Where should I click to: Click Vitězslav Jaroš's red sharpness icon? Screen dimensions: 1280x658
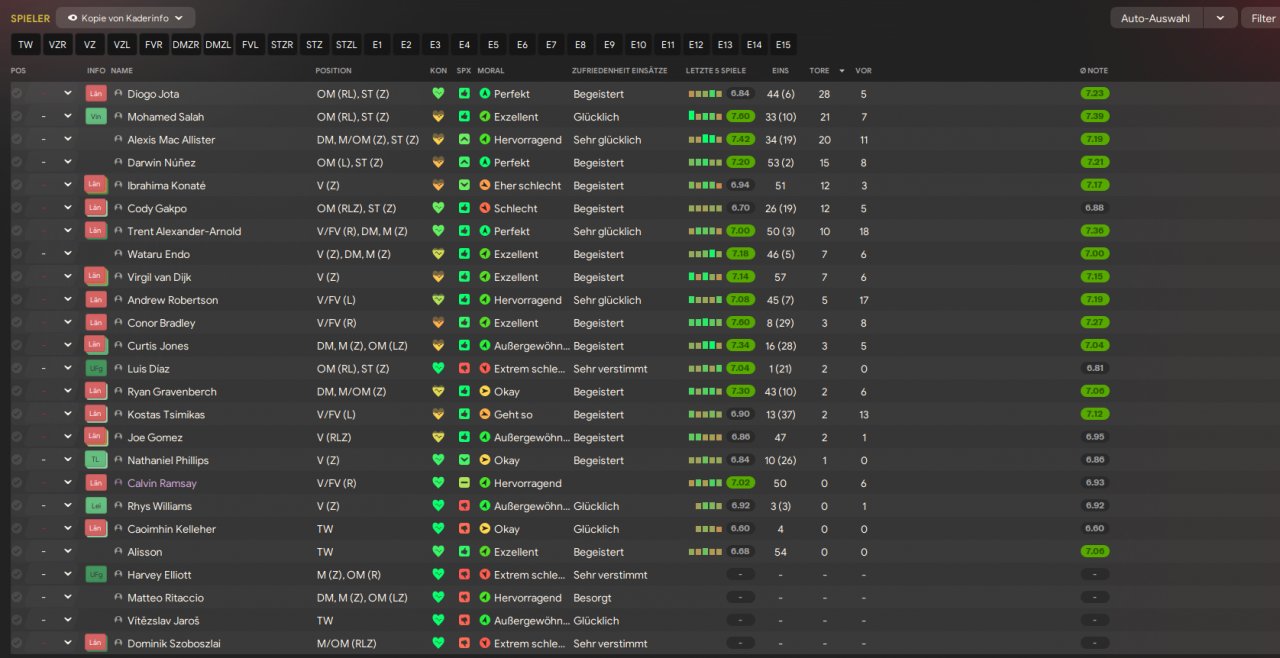coord(464,620)
